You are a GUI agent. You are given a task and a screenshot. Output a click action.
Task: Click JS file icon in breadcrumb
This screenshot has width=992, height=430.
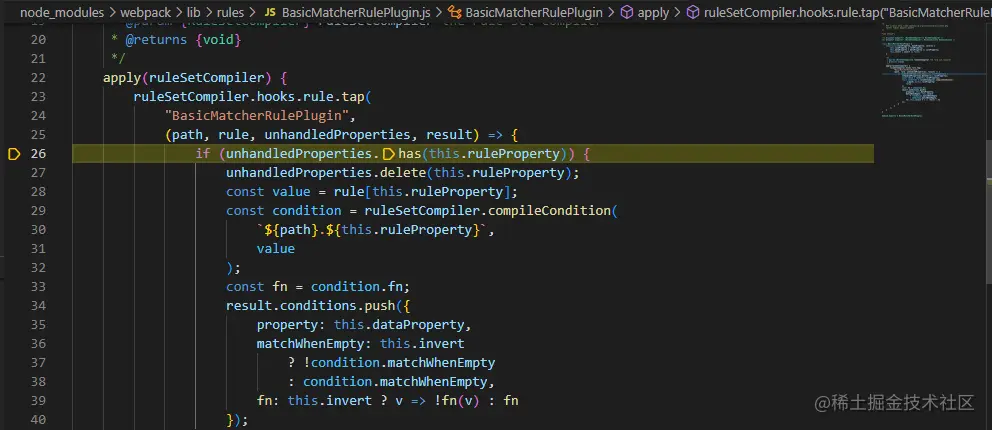tap(270, 12)
